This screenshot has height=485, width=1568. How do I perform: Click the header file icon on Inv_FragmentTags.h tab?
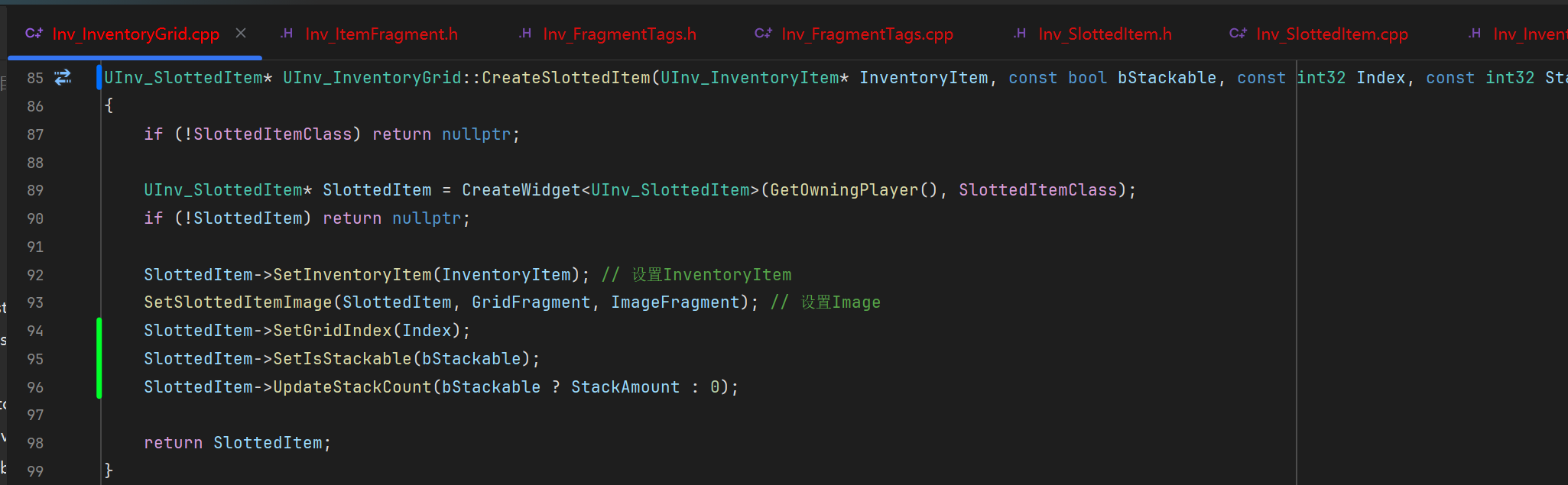[x=524, y=33]
